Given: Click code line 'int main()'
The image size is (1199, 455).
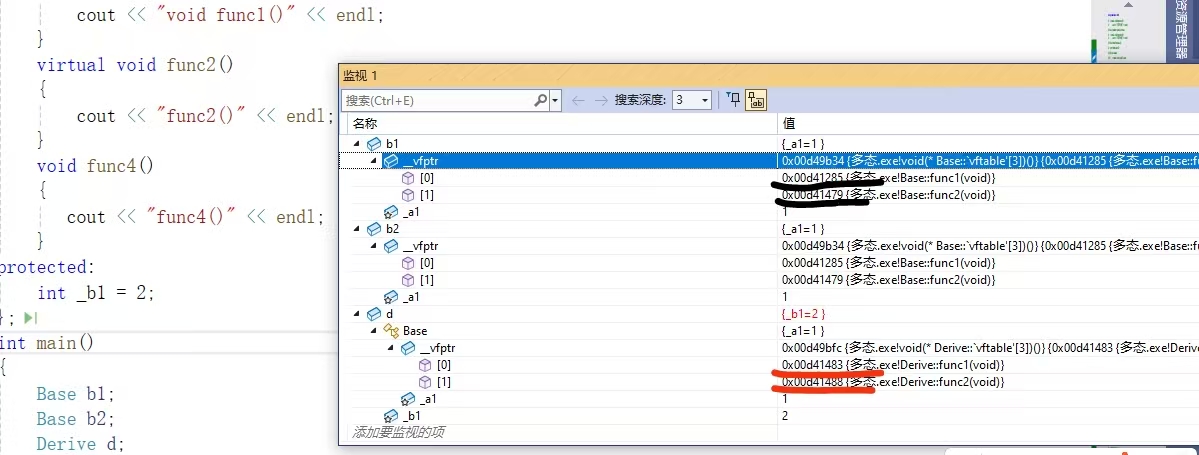Looking at the screenshot, I should pyautogui.click(x=47, y=343).
